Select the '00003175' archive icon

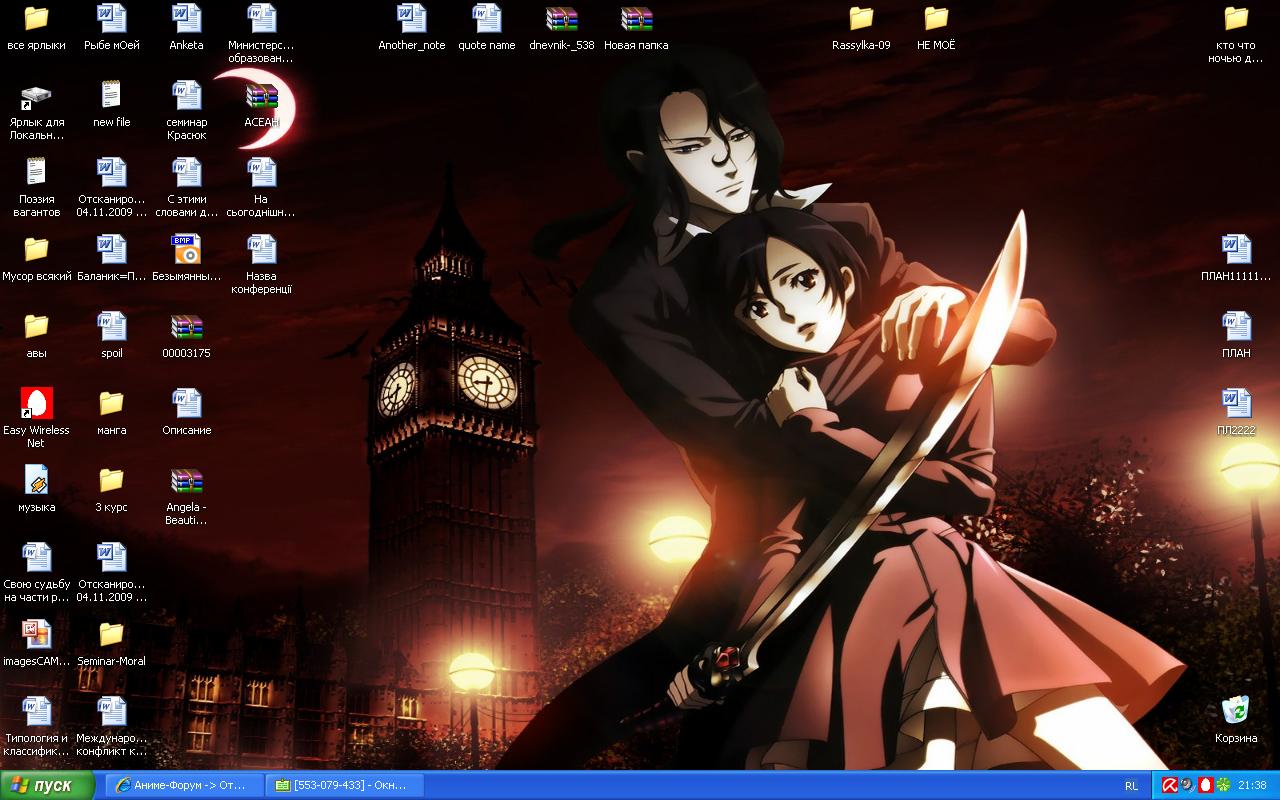click(186, 327)
